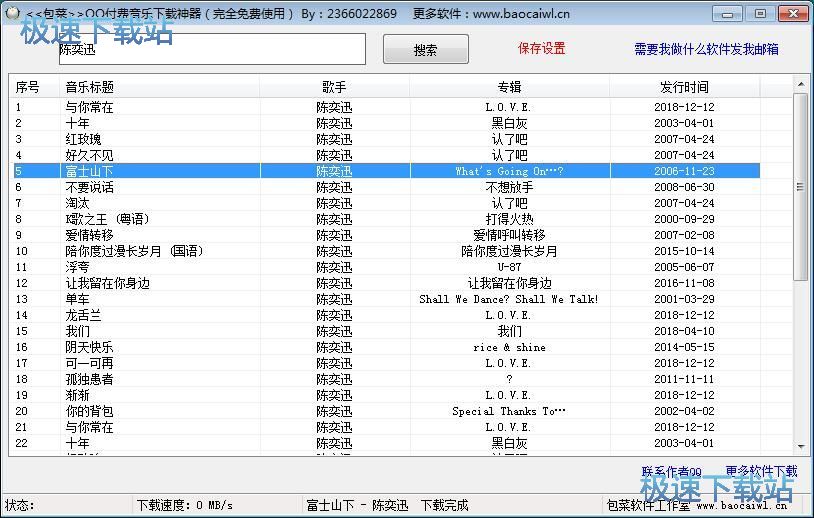This screenshot has width=814, height=518.
Task: Select row 22 song 十年
Action: click(77, 443)
